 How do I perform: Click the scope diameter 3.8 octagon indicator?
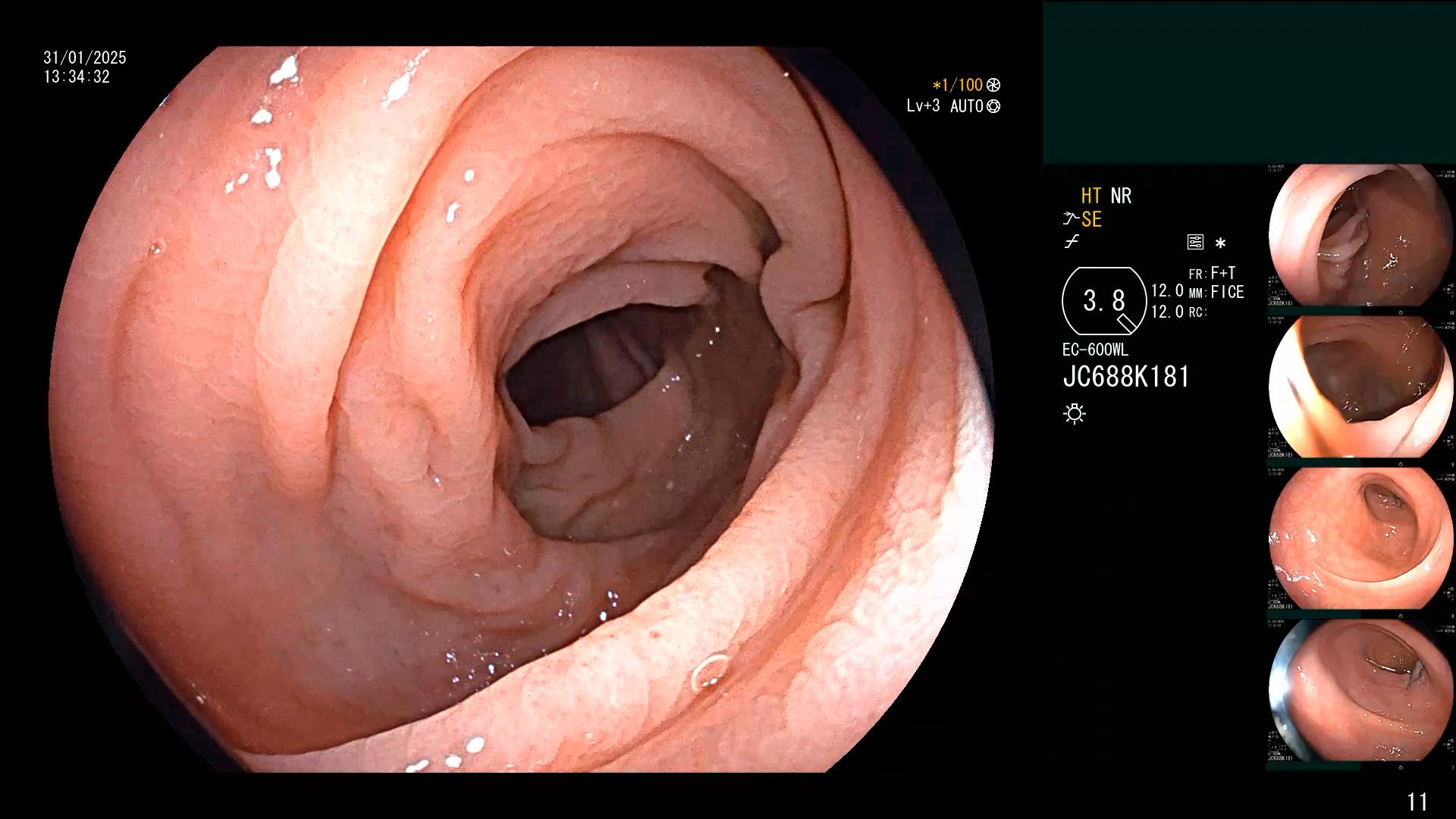pos(1104,301)
